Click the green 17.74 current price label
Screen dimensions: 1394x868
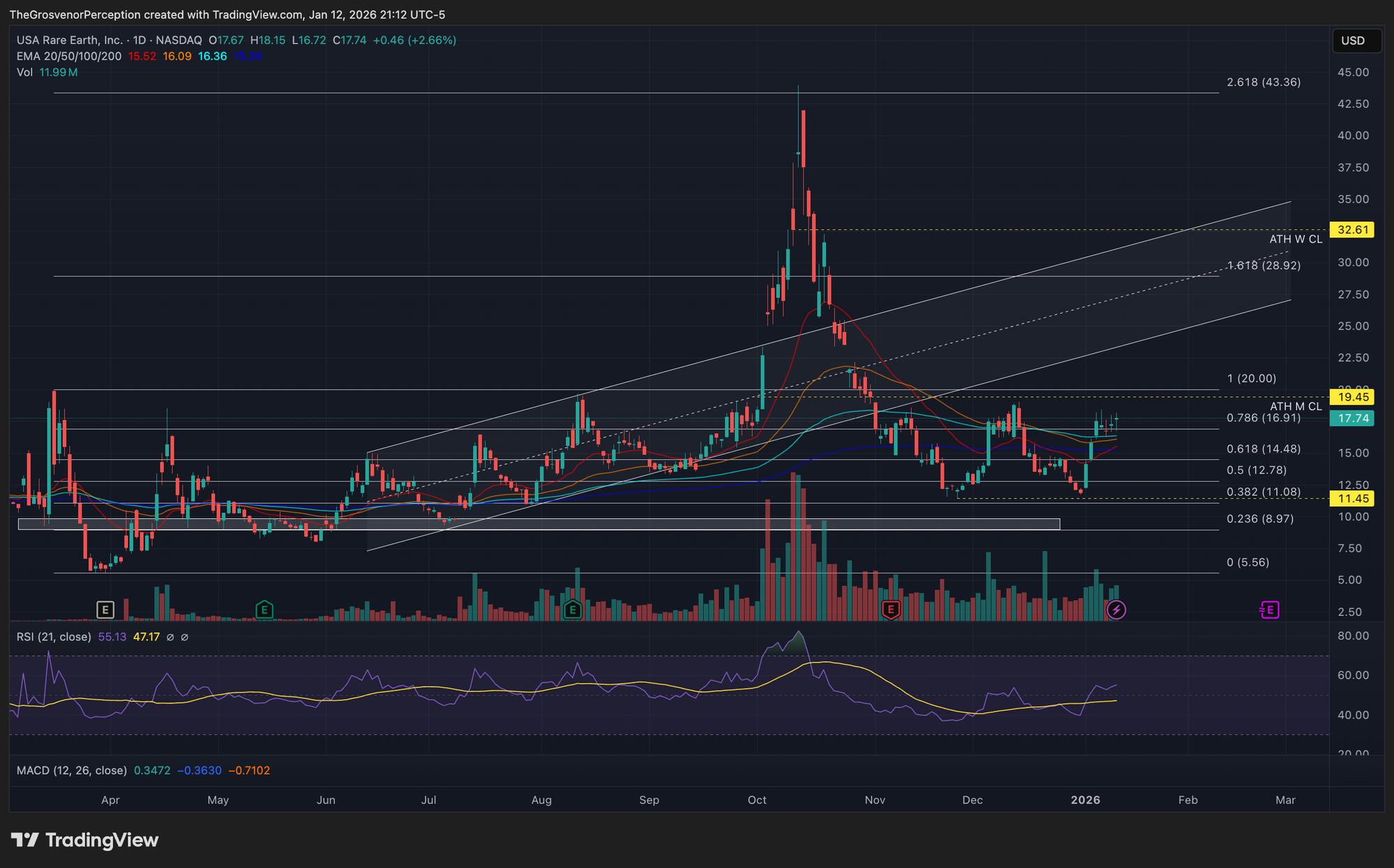click(1352, 419)
